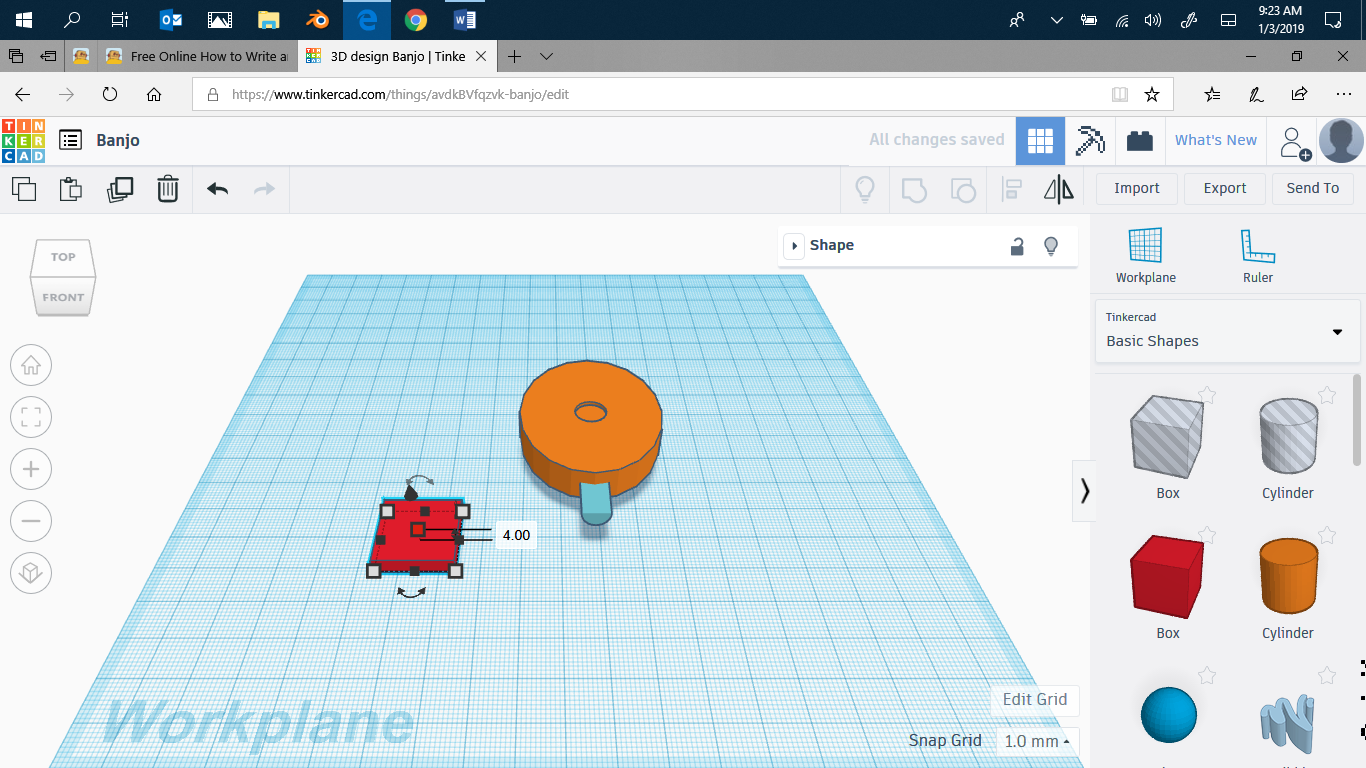Favorite the Sphere shape star
Screen dimensions: 1366x768
tap(1207, 675)
